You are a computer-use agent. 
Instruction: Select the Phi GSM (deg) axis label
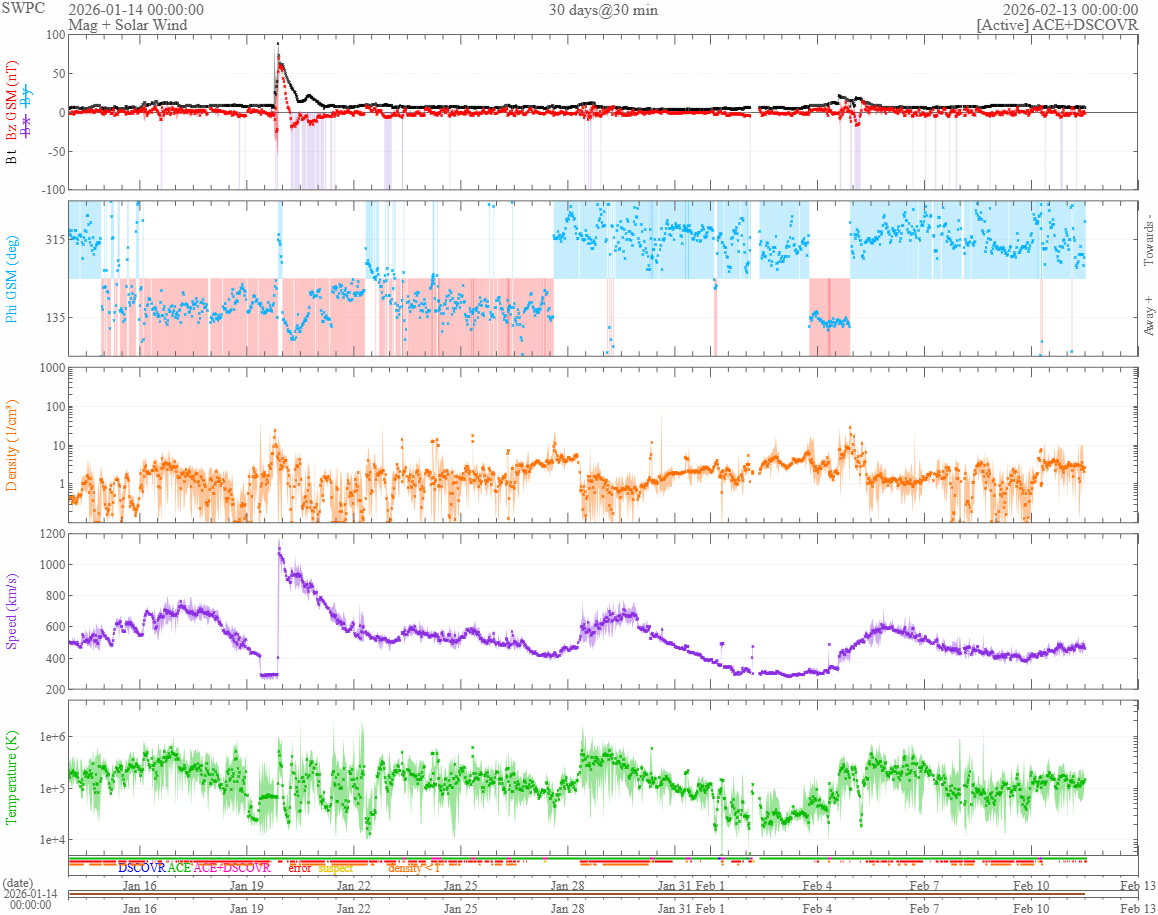click(12, 278)
